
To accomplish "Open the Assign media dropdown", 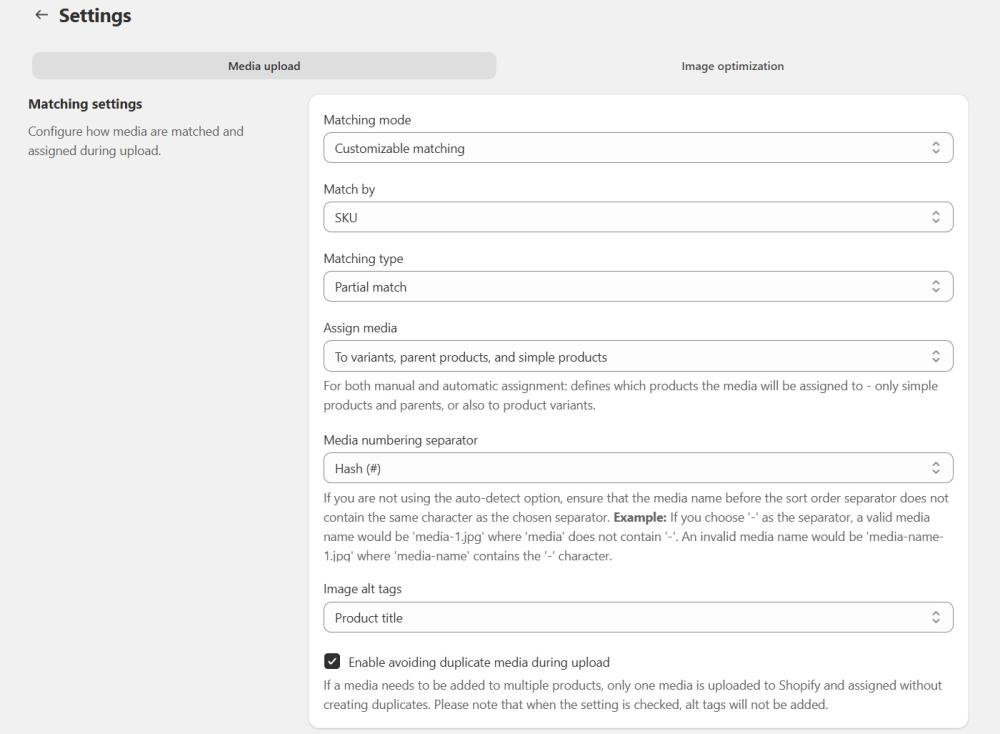I will [638, 355].
